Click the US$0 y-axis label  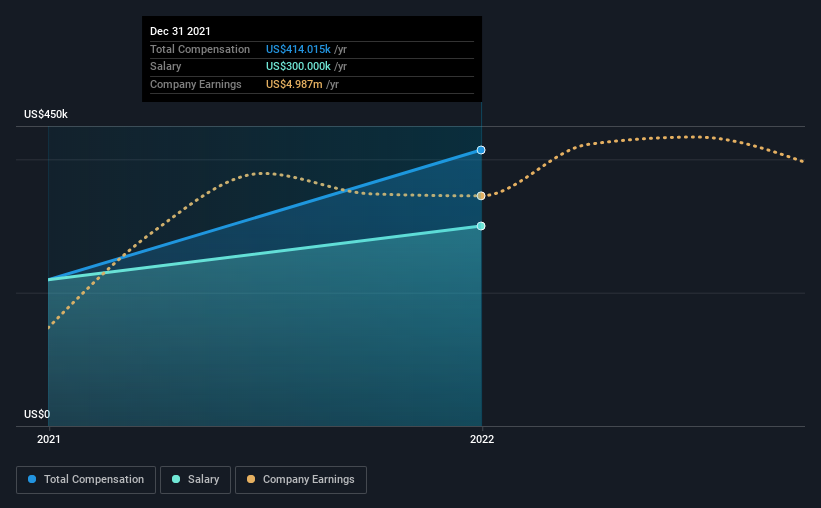pyautogui.click(x=37, y=414)
